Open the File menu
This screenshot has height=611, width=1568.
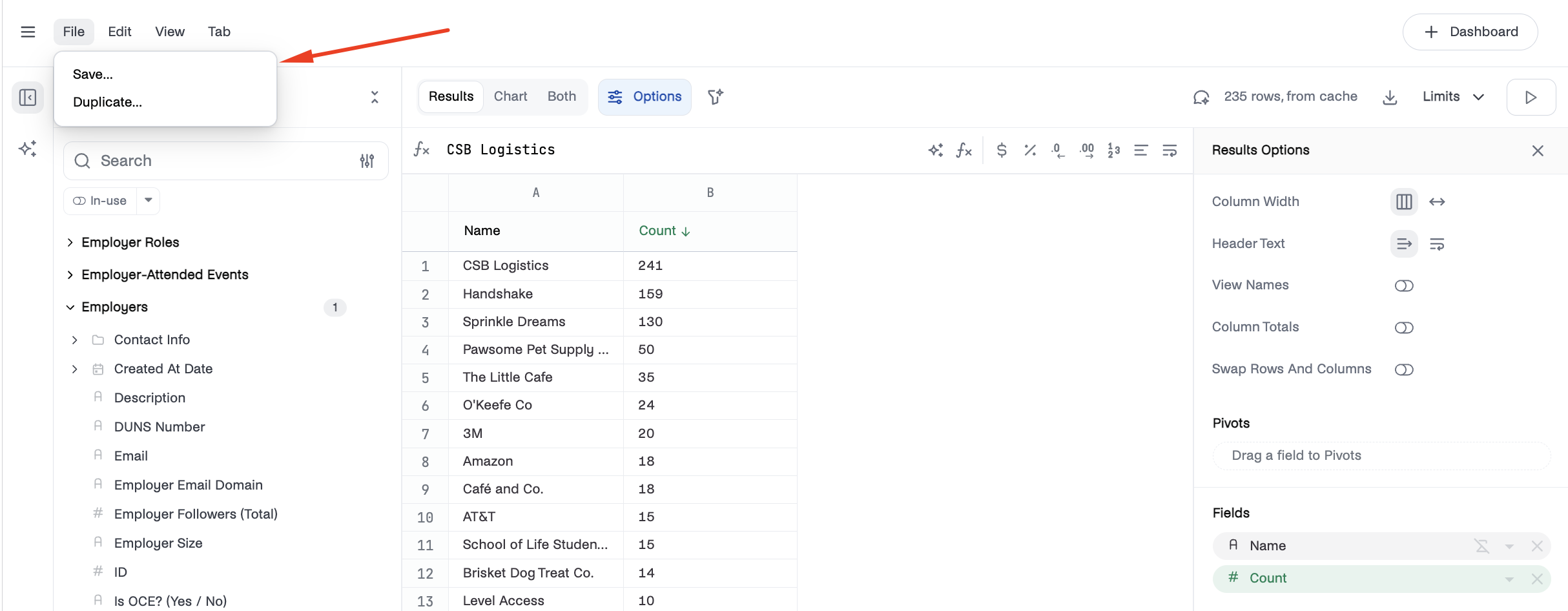(74, 32)
